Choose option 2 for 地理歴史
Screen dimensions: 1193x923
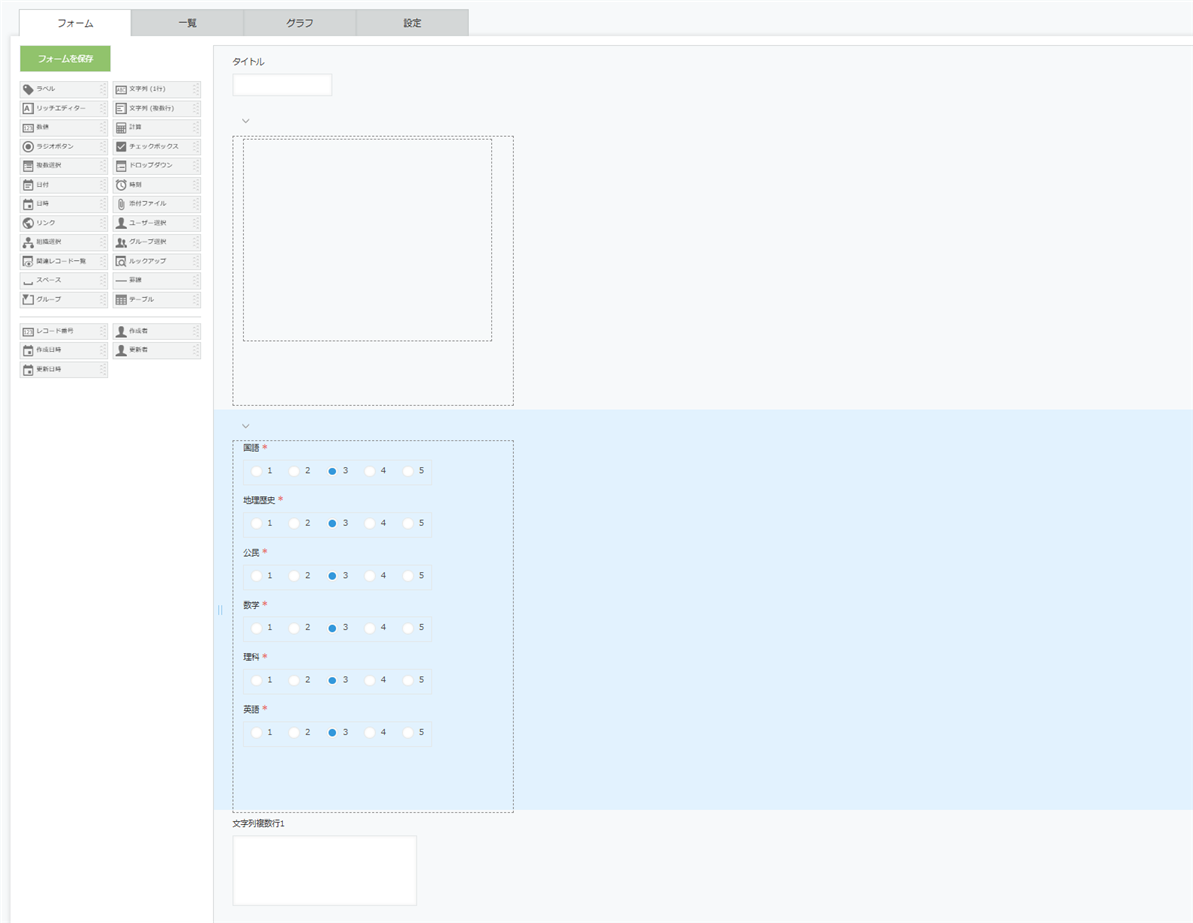[294, 524]
